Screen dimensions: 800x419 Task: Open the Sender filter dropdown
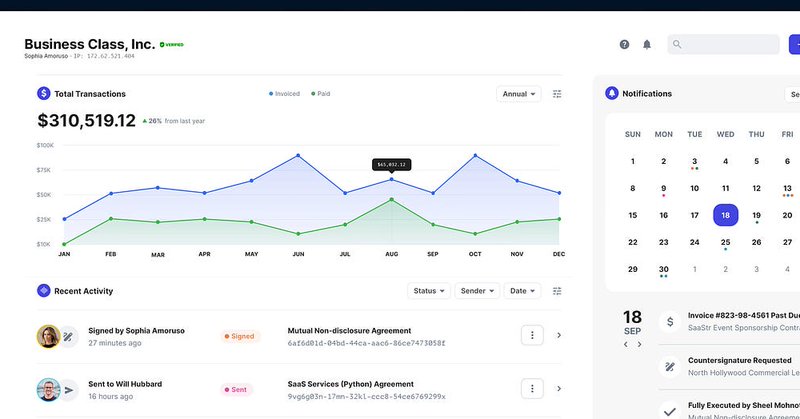tap(477, 291)
